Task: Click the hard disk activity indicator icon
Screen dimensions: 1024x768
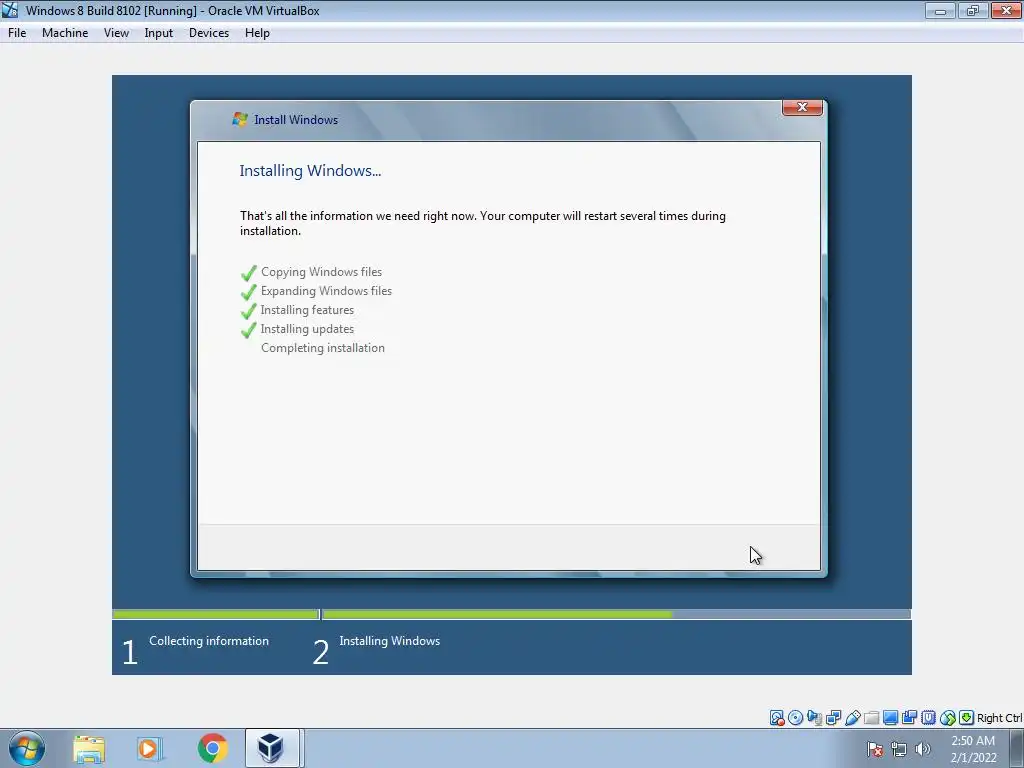Action: click(776, 718)
